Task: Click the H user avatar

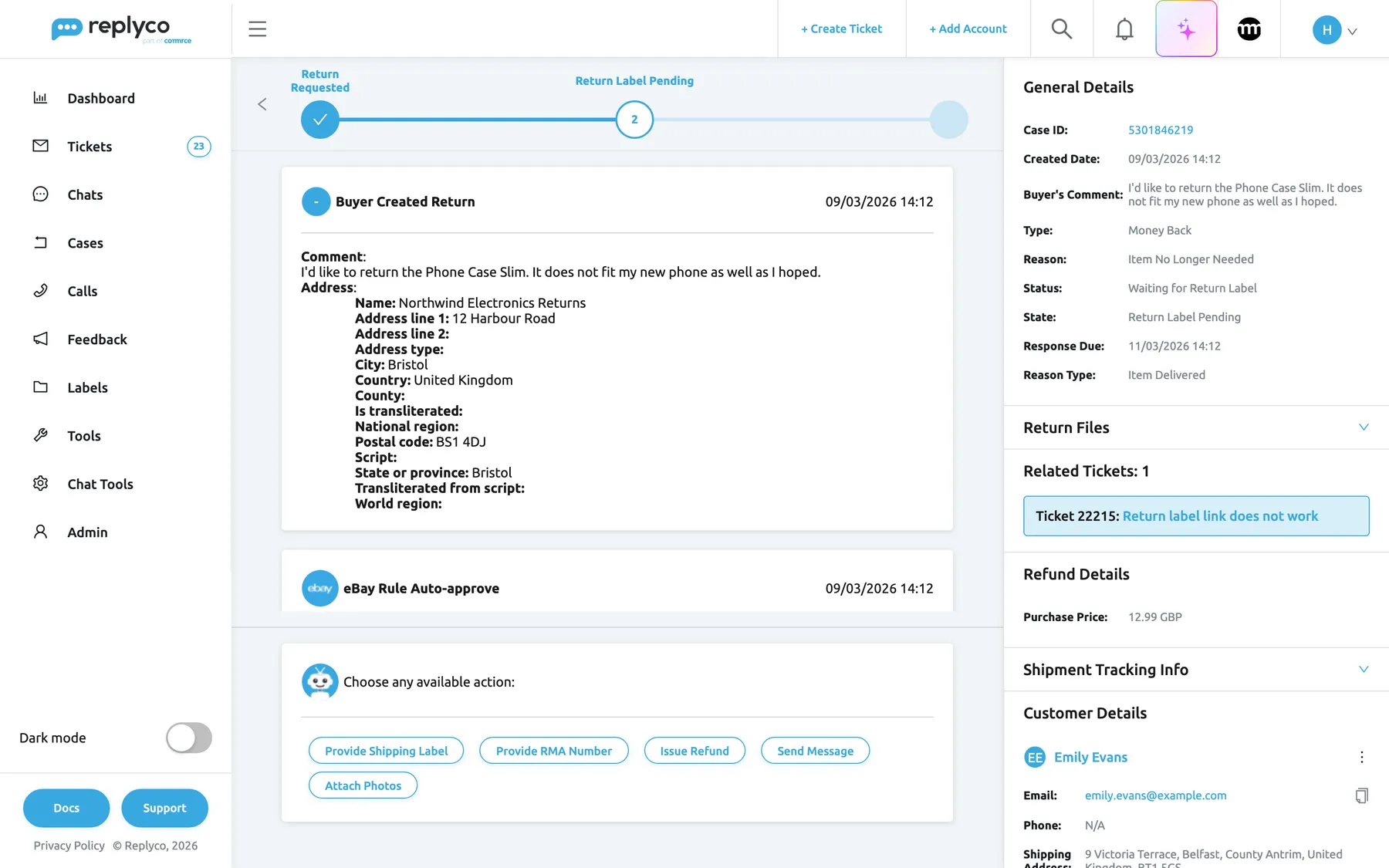Action: pos(1326,30)
